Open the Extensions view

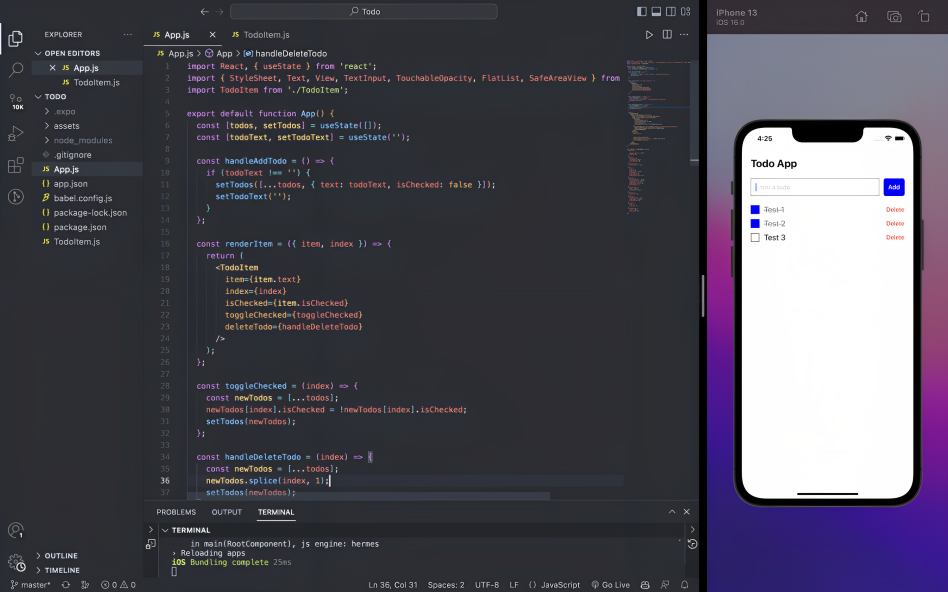tap(16, 165)
